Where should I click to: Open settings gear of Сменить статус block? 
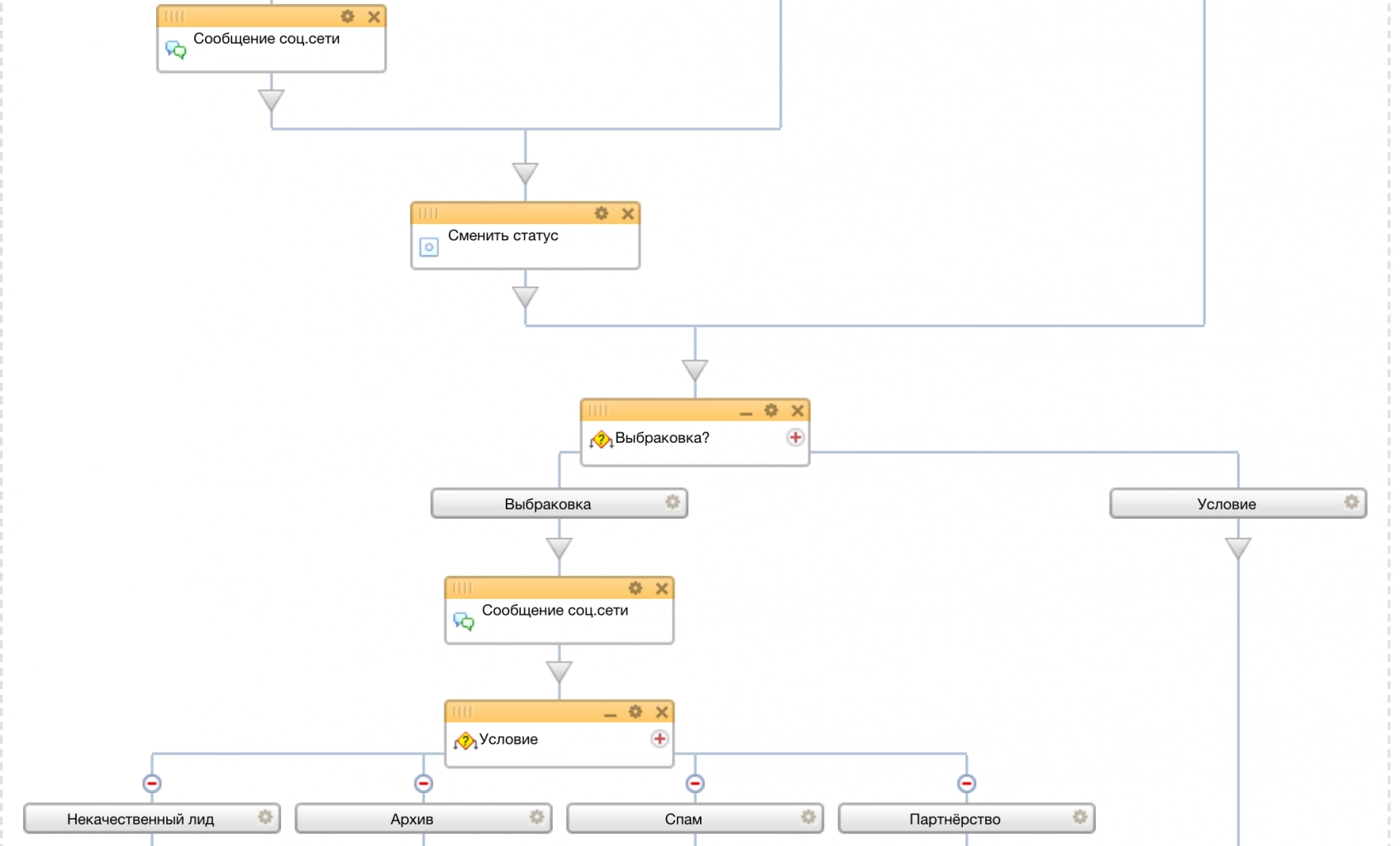click(x=602, y=213)
